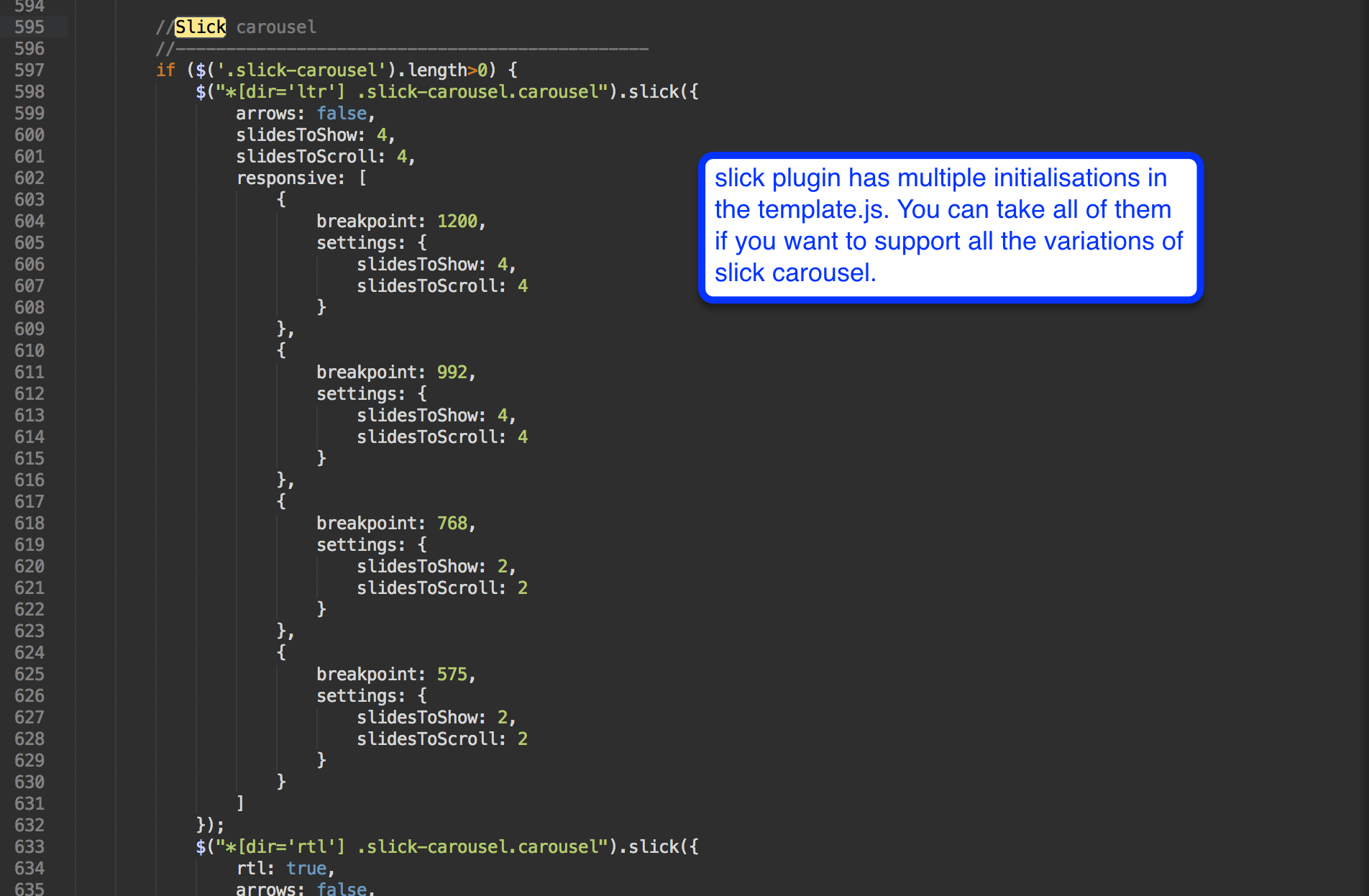Place cursor on breakpoint value 992

click(x=452, y=372)
